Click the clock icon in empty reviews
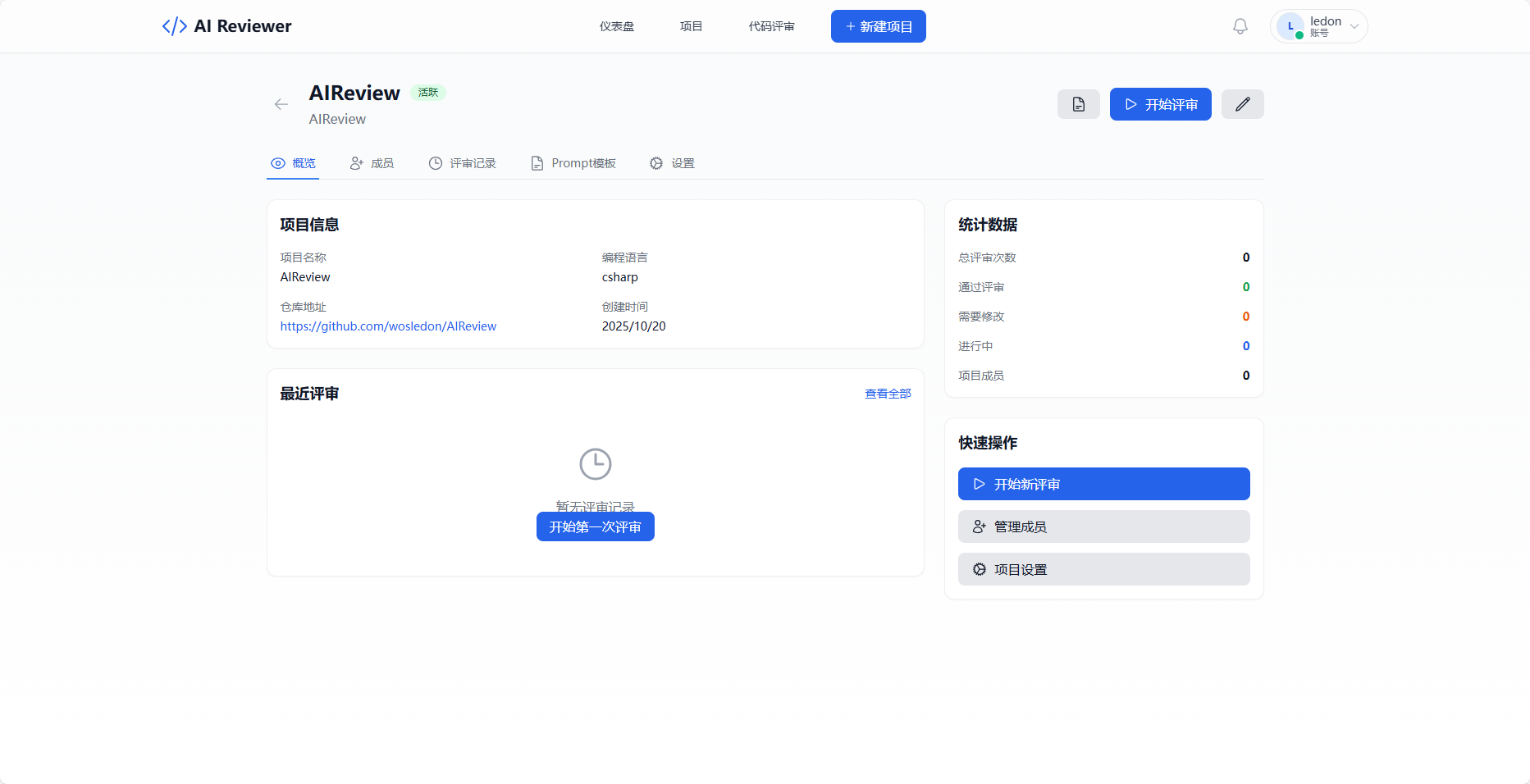Screen dimensions: 1530x784 pyautogui.click(x=596, y=464)
